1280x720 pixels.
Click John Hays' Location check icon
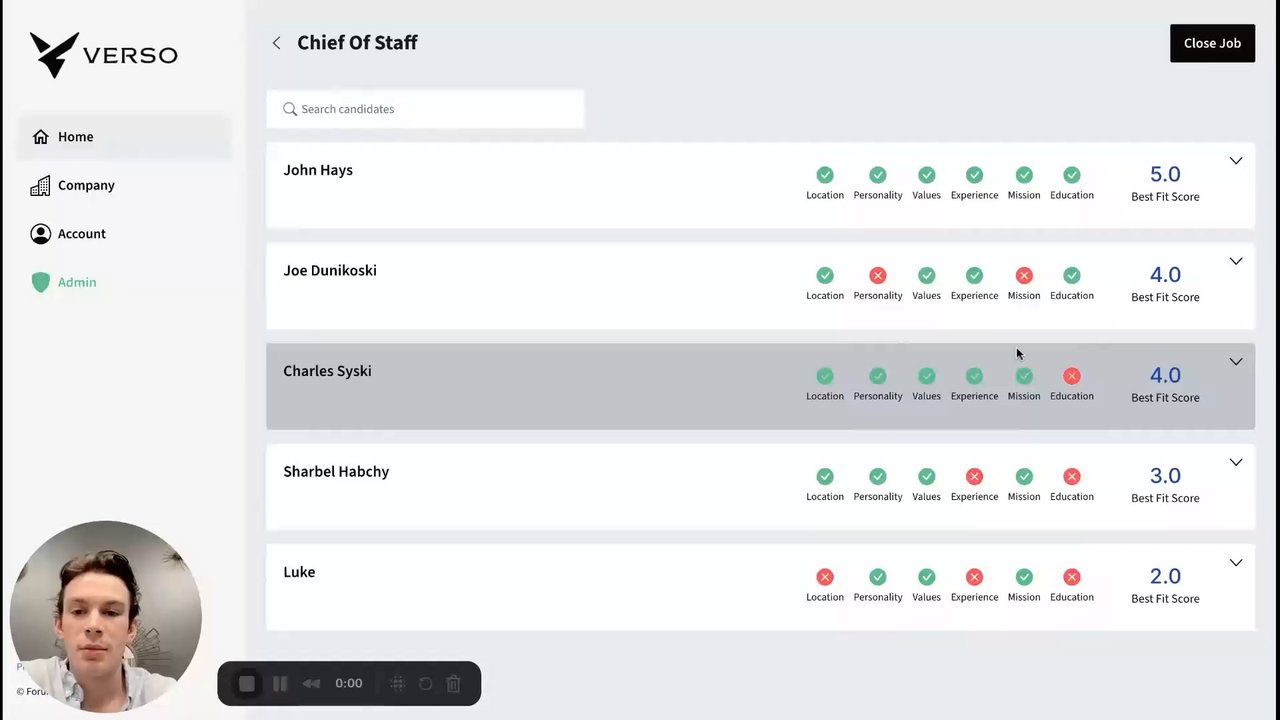(825, 175)
